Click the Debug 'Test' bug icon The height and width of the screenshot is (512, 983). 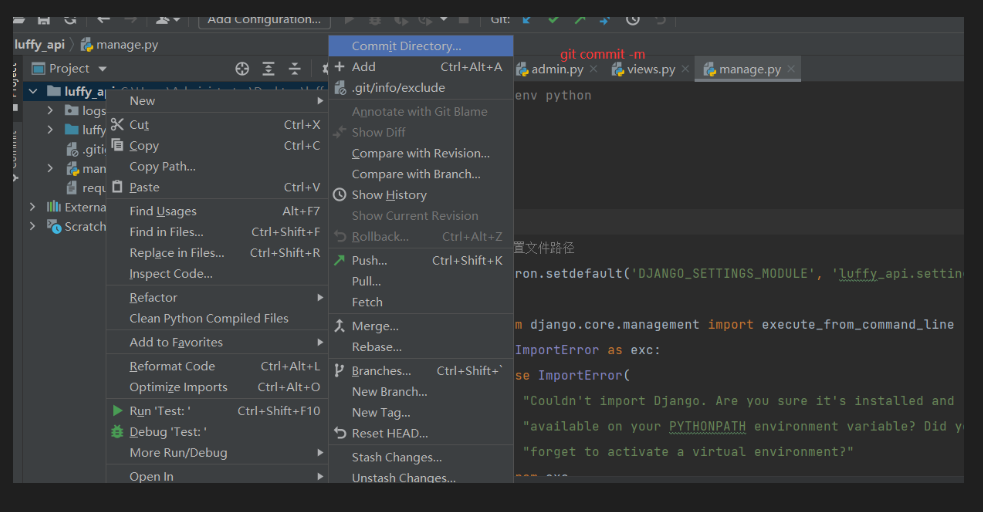pyautogui.click(x=117, y=432)
